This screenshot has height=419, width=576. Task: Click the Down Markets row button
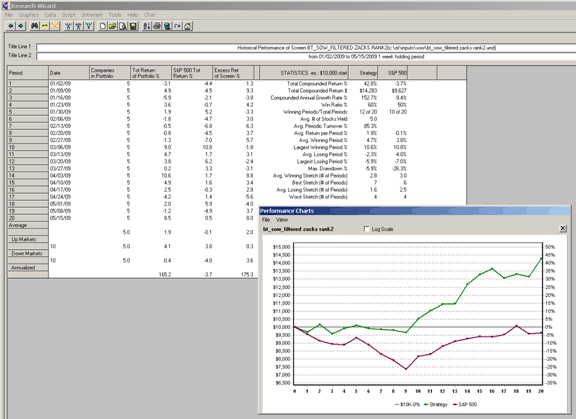point(26,253)
